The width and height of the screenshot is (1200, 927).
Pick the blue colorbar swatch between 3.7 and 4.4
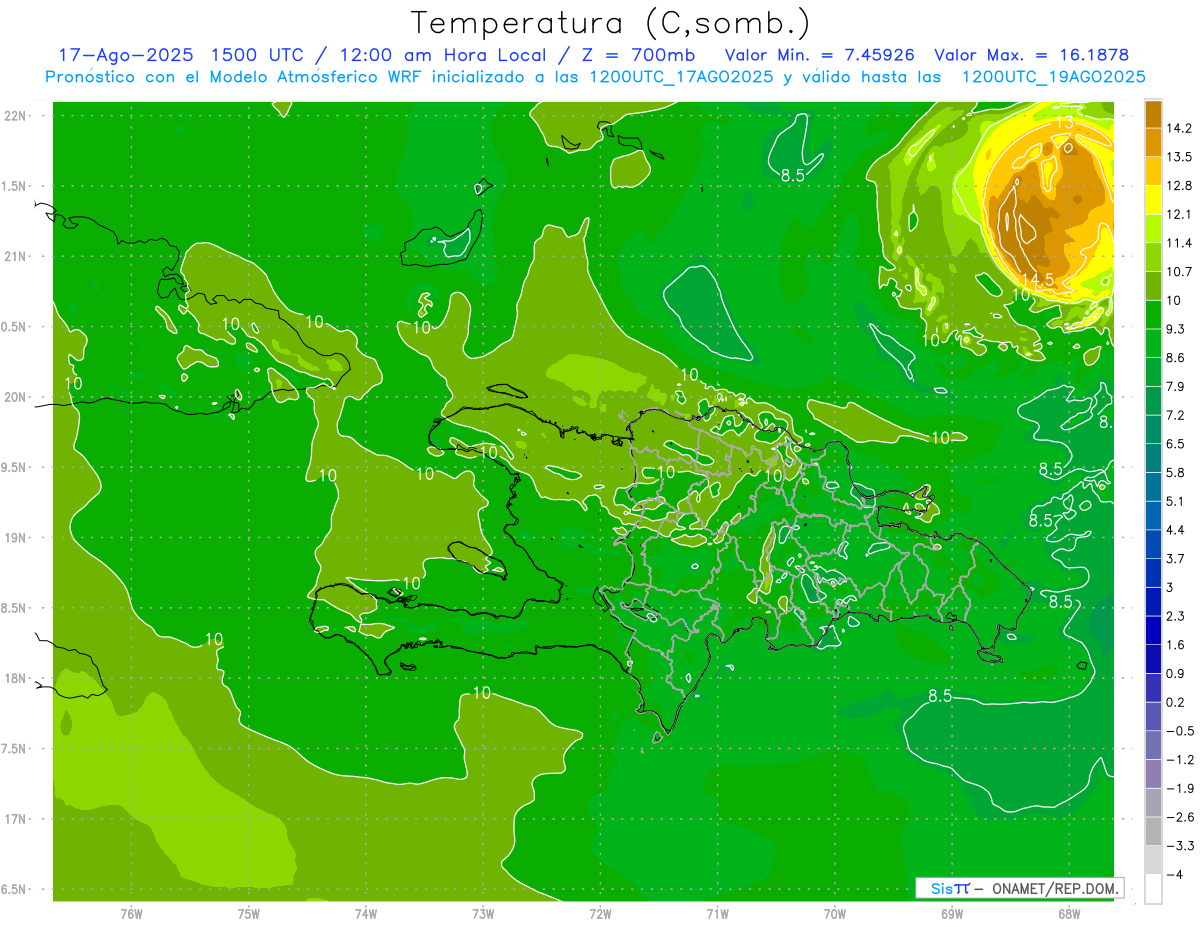coord(1154,544)
